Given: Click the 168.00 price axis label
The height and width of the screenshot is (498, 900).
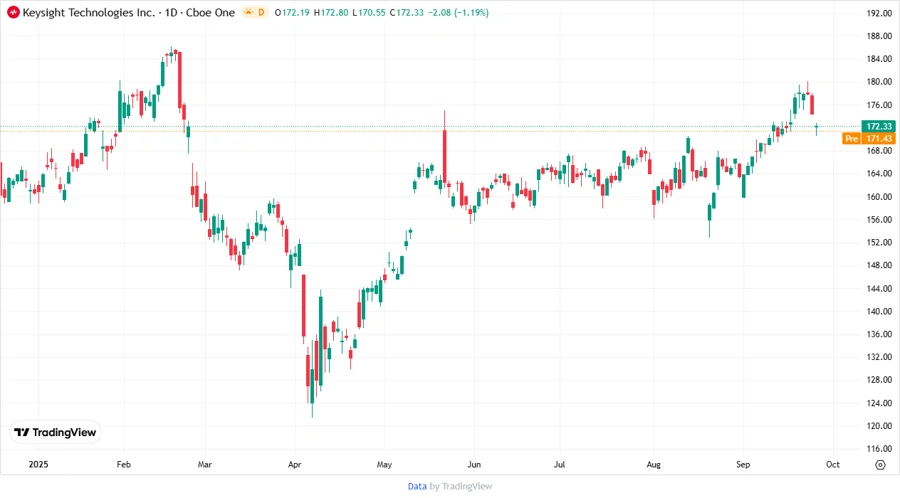Looking at the screenshot, I should (879, 151).
